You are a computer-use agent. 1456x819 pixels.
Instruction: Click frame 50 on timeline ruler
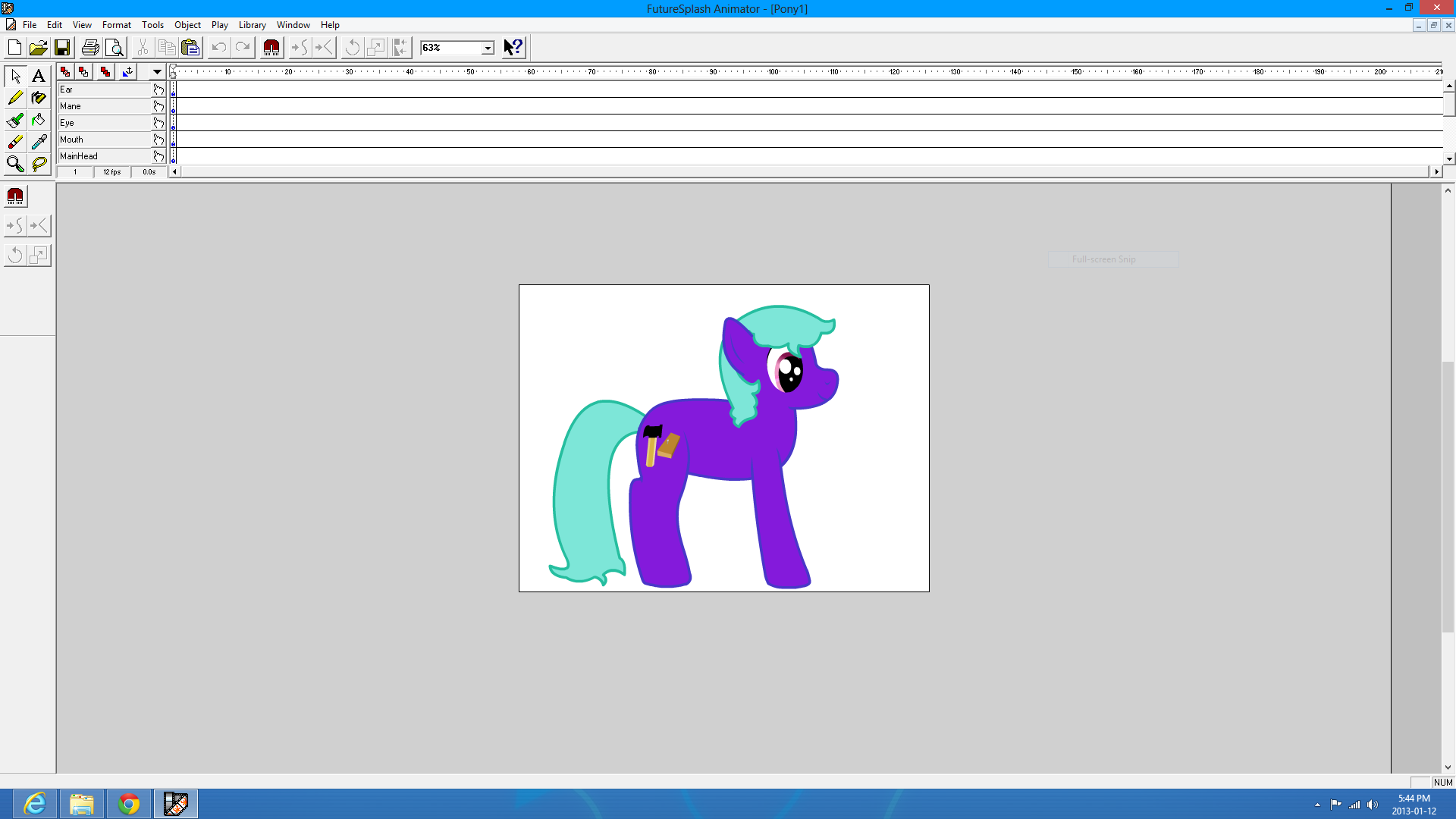(470, 72)
